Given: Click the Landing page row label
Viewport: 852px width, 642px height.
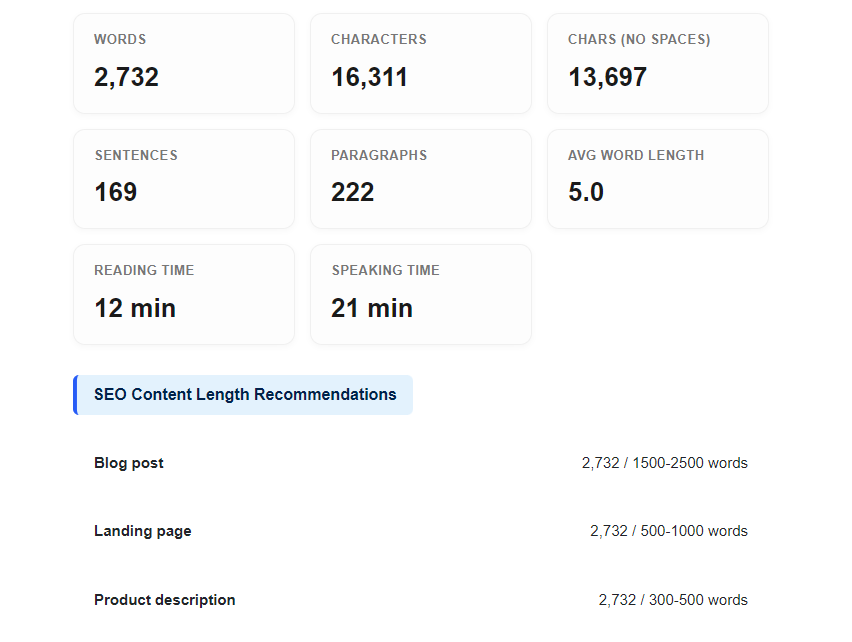Looking at the screenshot, I should [143, 531].
